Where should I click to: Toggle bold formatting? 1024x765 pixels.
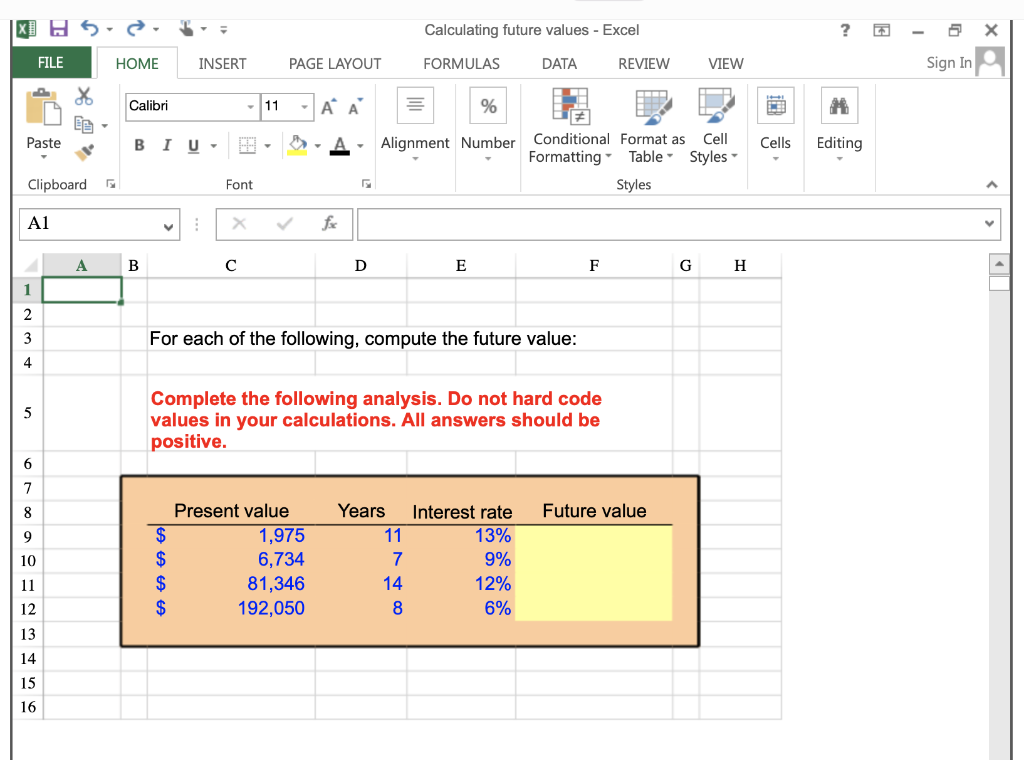(x=138, y=145)
